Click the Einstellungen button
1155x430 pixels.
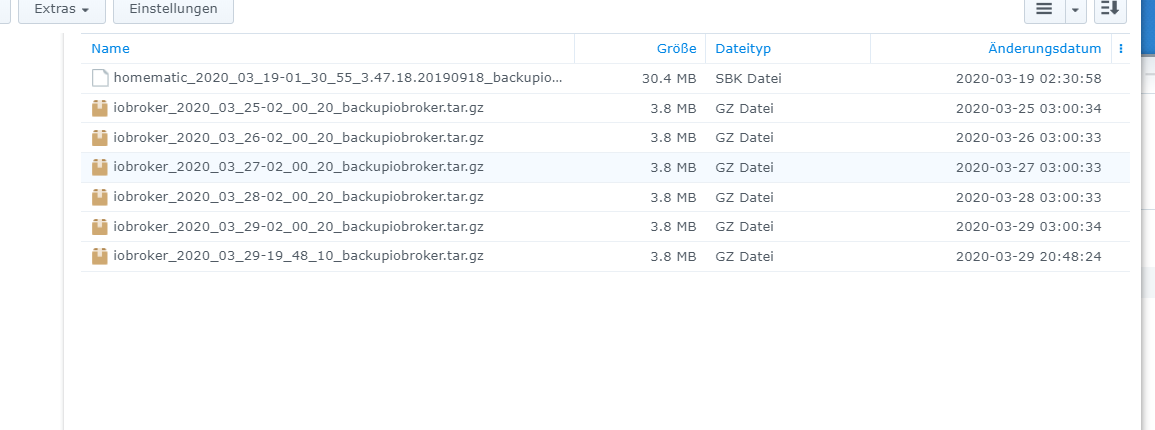tap(173, 9)
